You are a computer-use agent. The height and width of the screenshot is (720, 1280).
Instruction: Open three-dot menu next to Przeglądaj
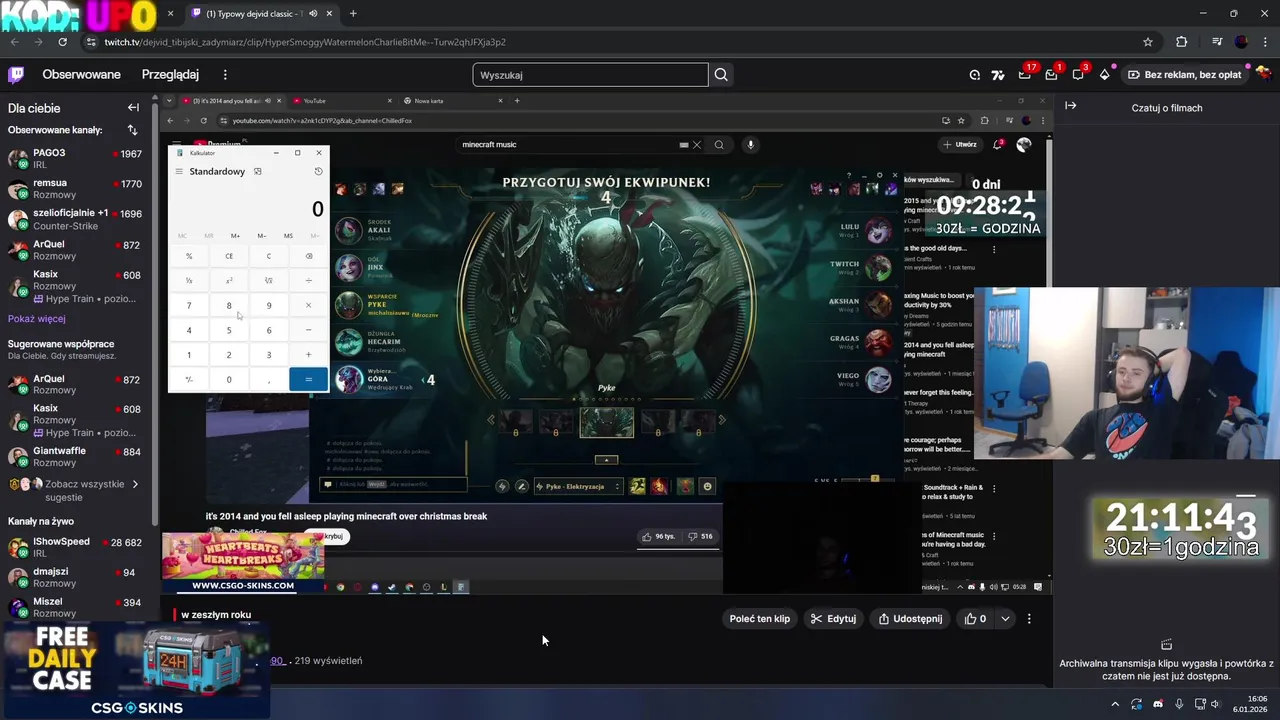225,75
